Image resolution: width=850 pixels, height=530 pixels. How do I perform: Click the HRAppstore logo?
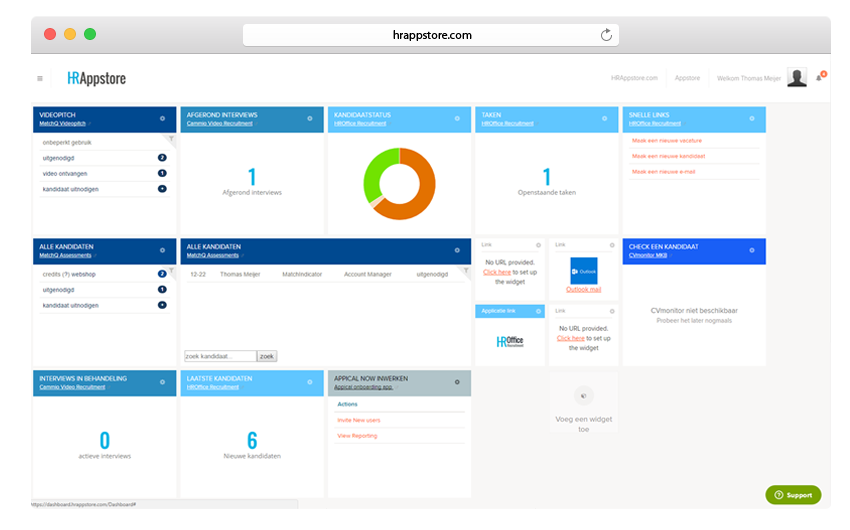96,79
